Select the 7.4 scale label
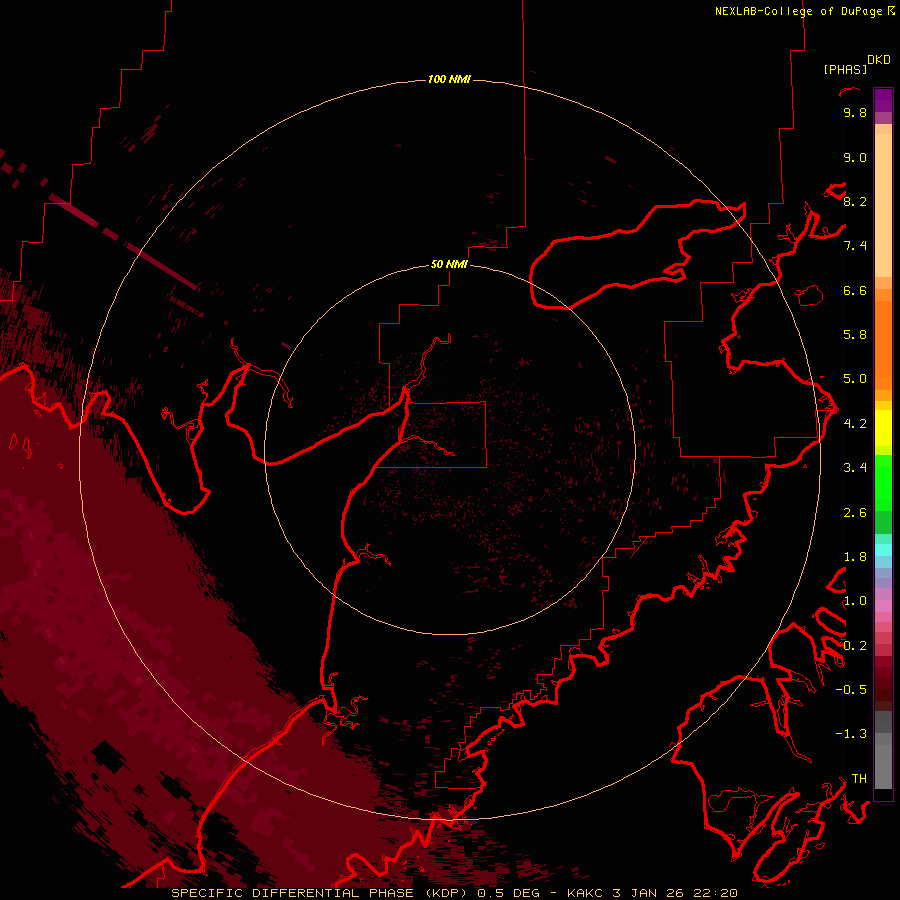The height and width of the screenshot is (900, 900). point(855,246)
